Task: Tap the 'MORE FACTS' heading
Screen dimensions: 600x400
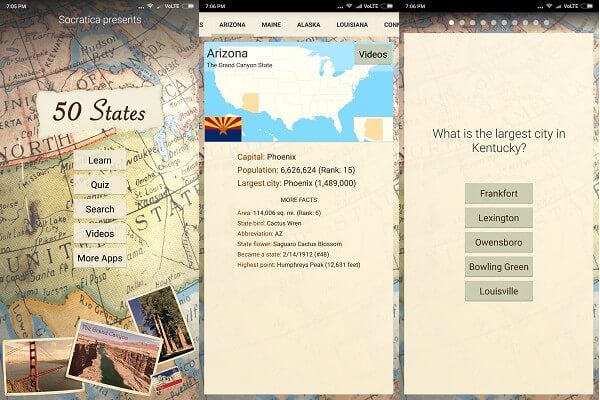Action: pyautogui.click(x=299, y=200)
